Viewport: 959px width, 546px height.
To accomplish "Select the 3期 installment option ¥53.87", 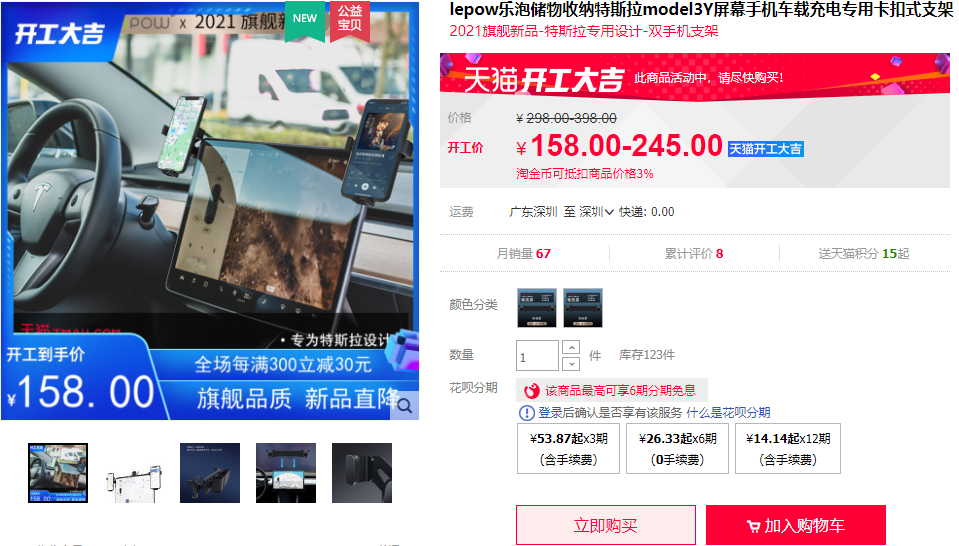I will pyautogui.click(x=567, y=448).
